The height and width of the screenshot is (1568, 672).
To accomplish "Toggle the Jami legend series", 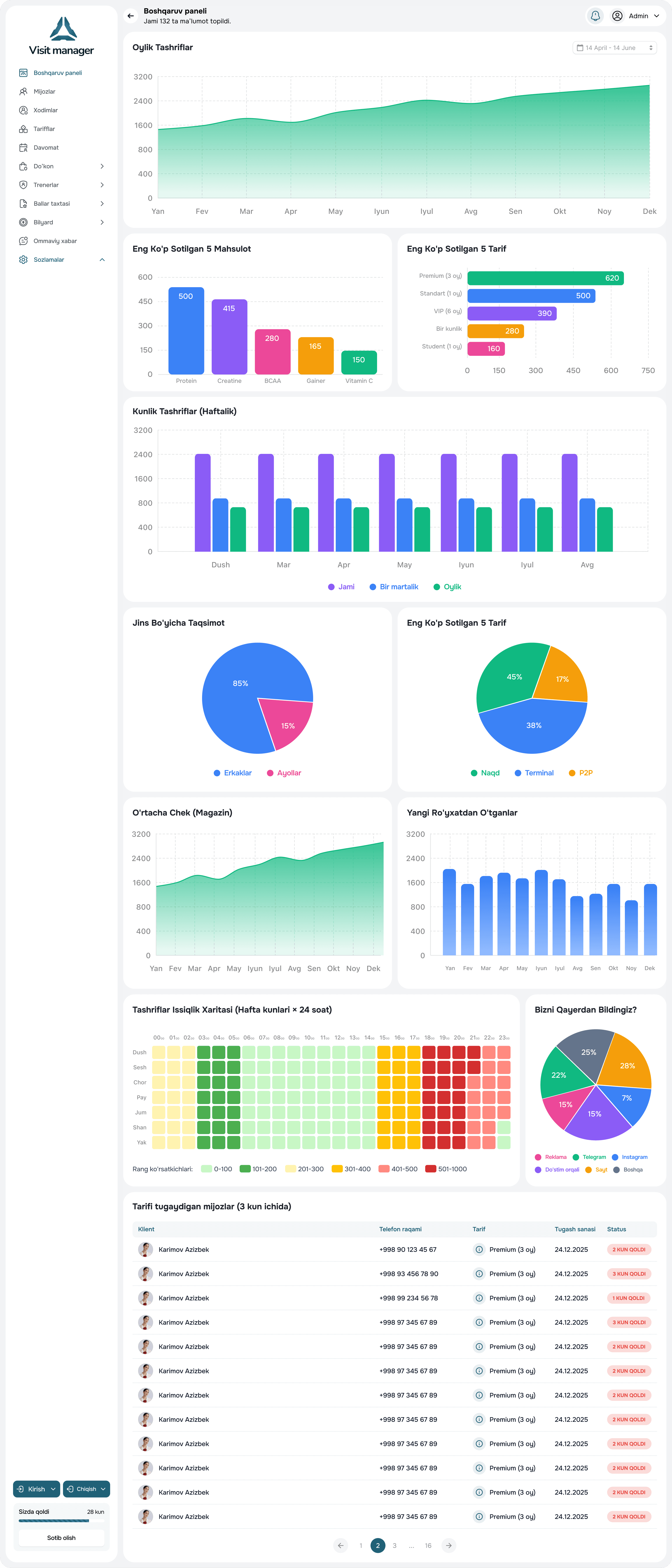I will pyautogui.click(x=341, y=587).
